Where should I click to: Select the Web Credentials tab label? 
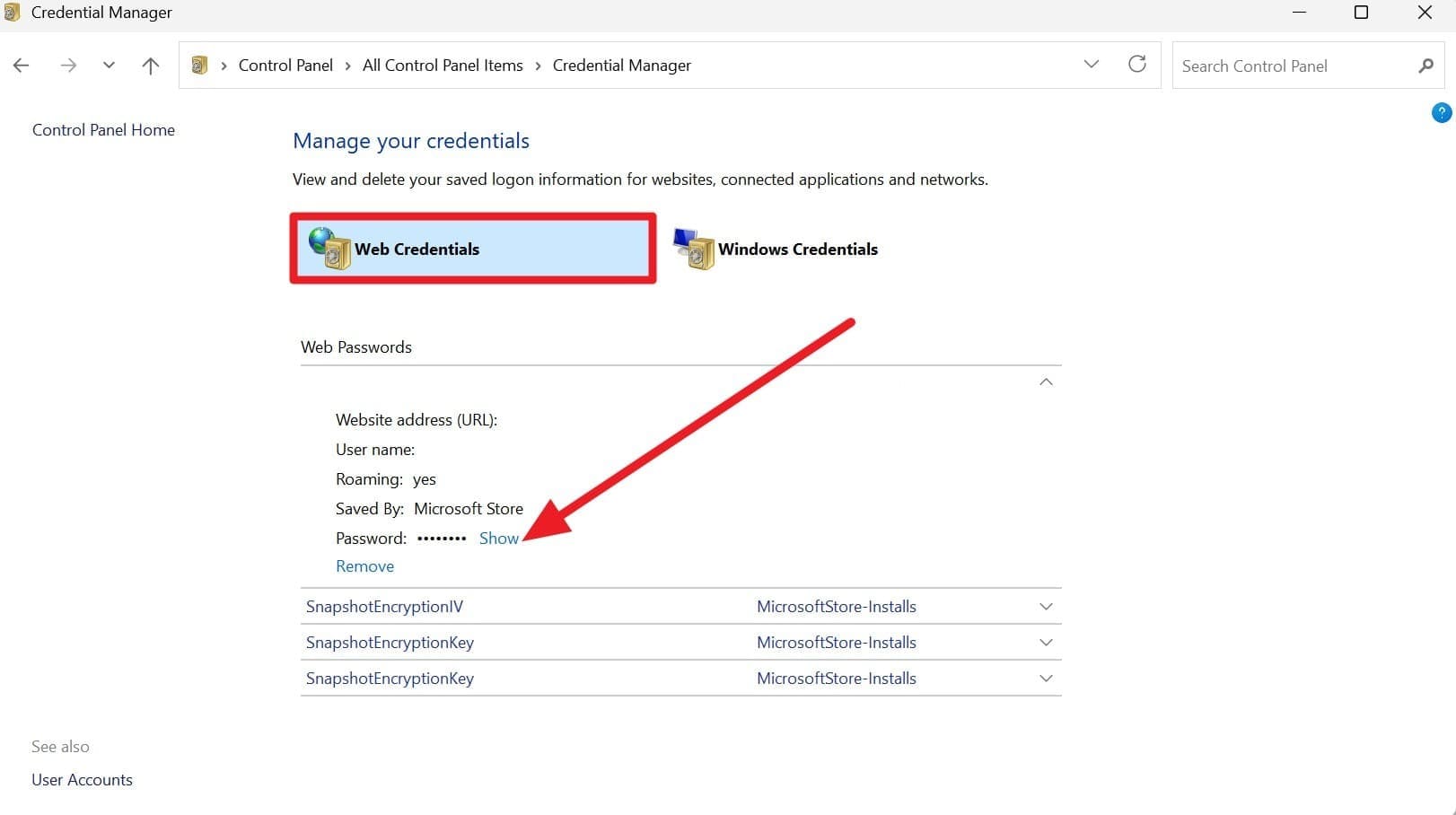(x=417, y=250)
